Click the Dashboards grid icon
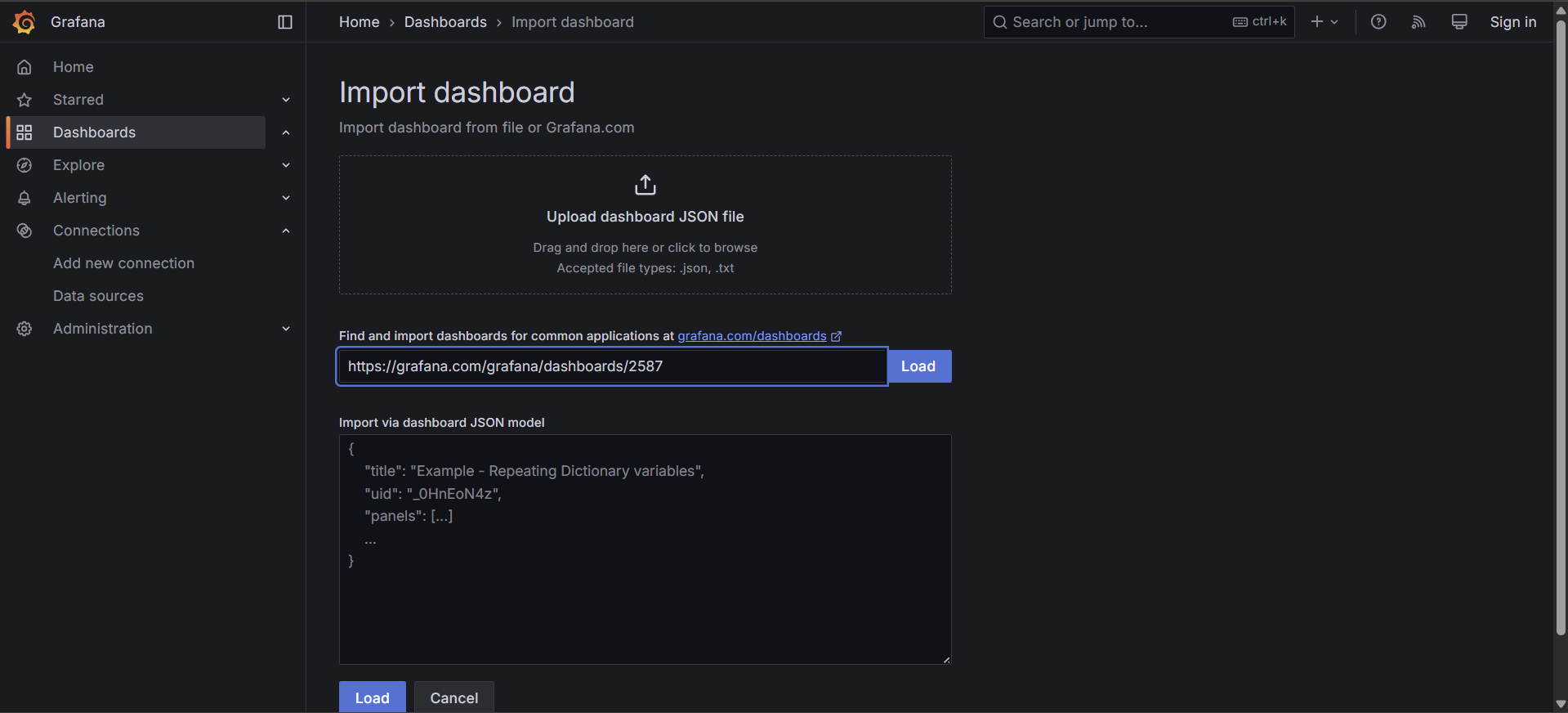This screenshot has width=1568, height=713. [x=25, y=132]
